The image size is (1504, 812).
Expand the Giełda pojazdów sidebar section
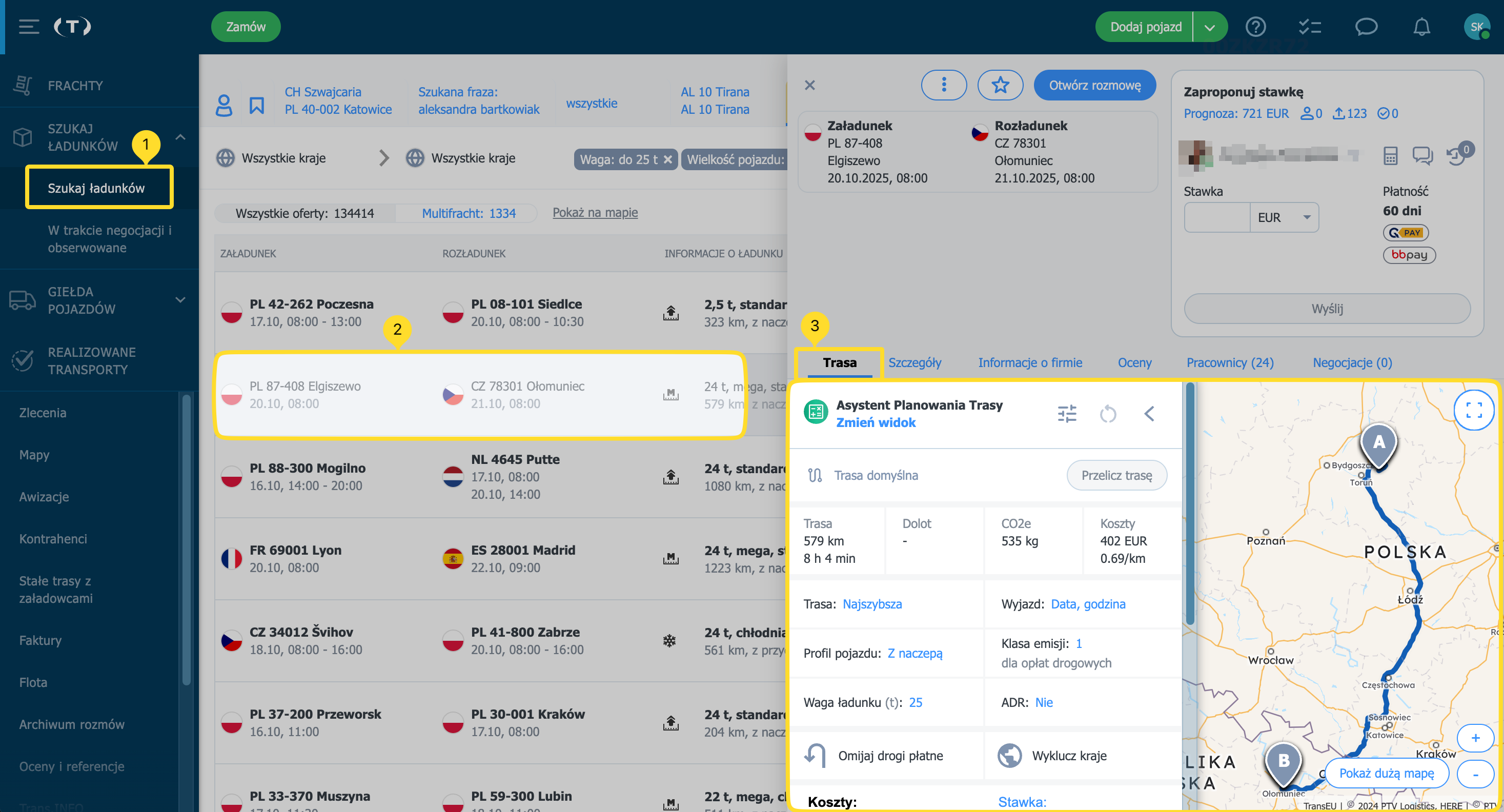(180, 300)
